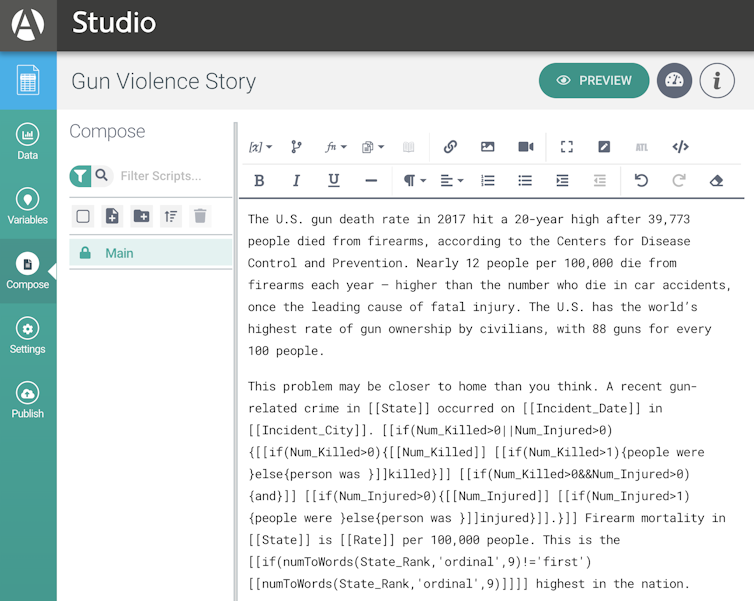
Task: Open the Settings section
Action: coord(28,336)
